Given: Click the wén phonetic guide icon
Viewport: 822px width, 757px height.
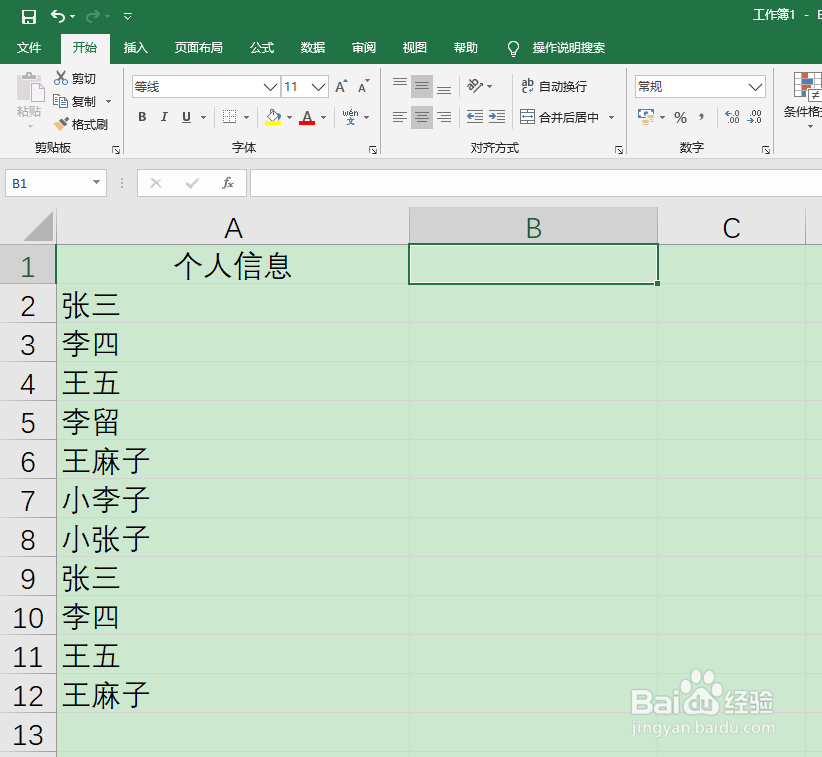Looking at the screenshot, I should [x=350, y=117].
